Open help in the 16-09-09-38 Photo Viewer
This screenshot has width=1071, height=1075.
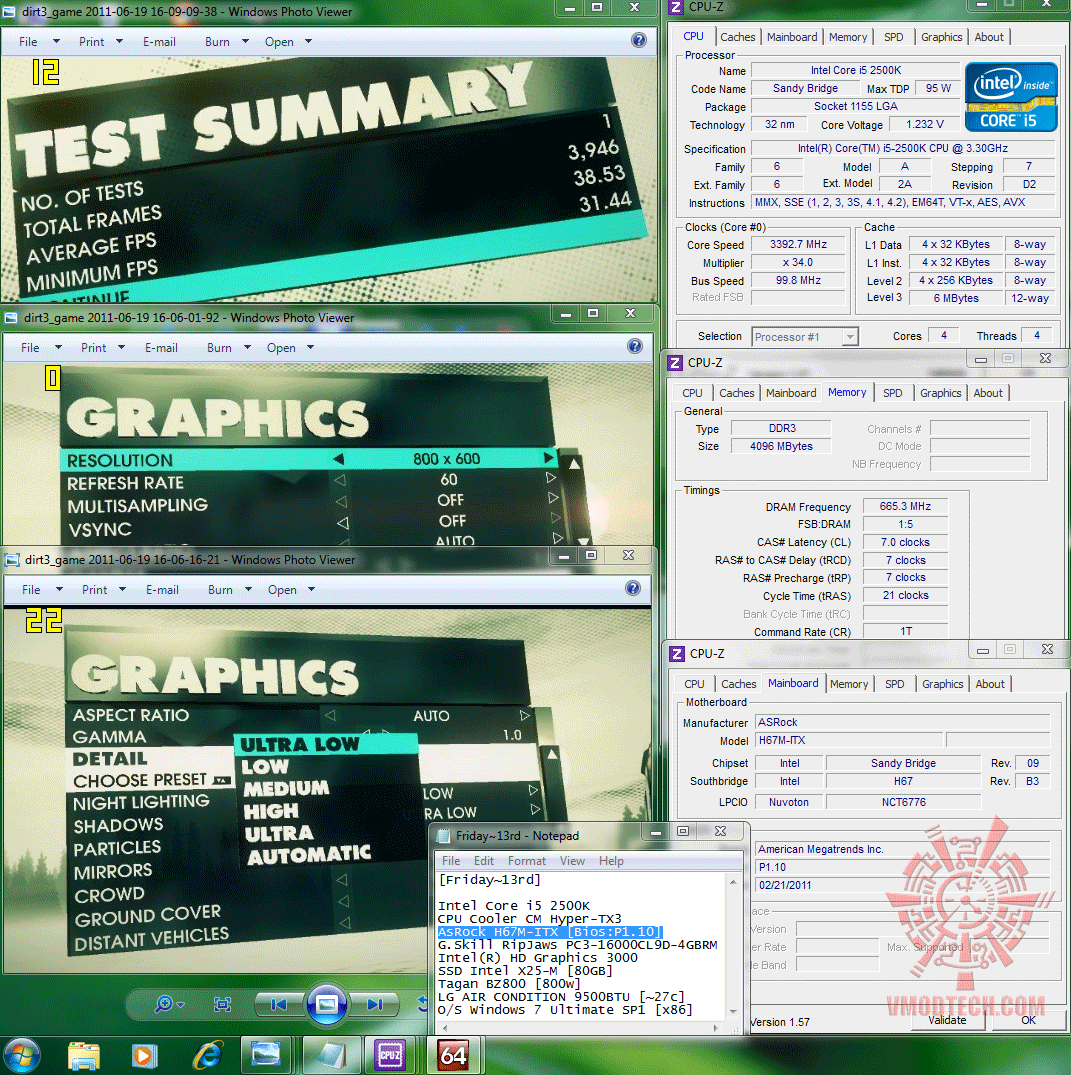pos(638,40)
